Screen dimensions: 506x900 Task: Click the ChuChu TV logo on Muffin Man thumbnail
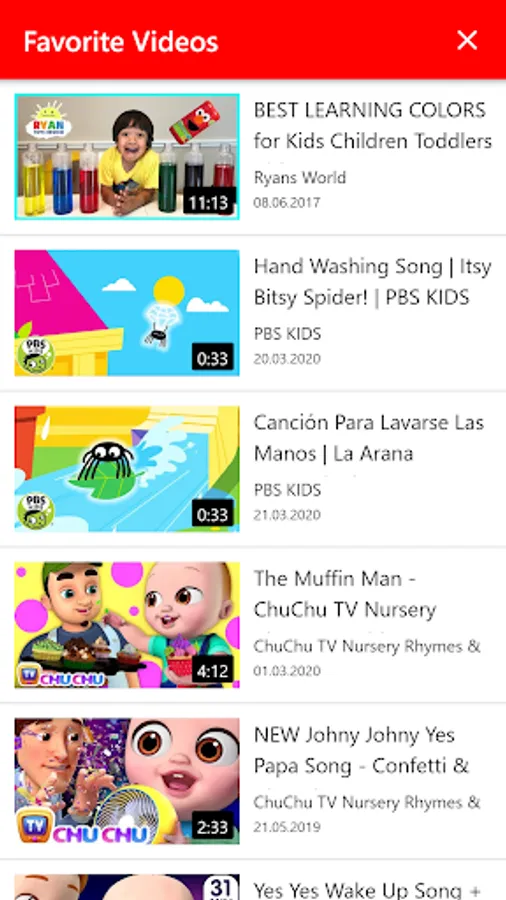[x=61, y=676]
